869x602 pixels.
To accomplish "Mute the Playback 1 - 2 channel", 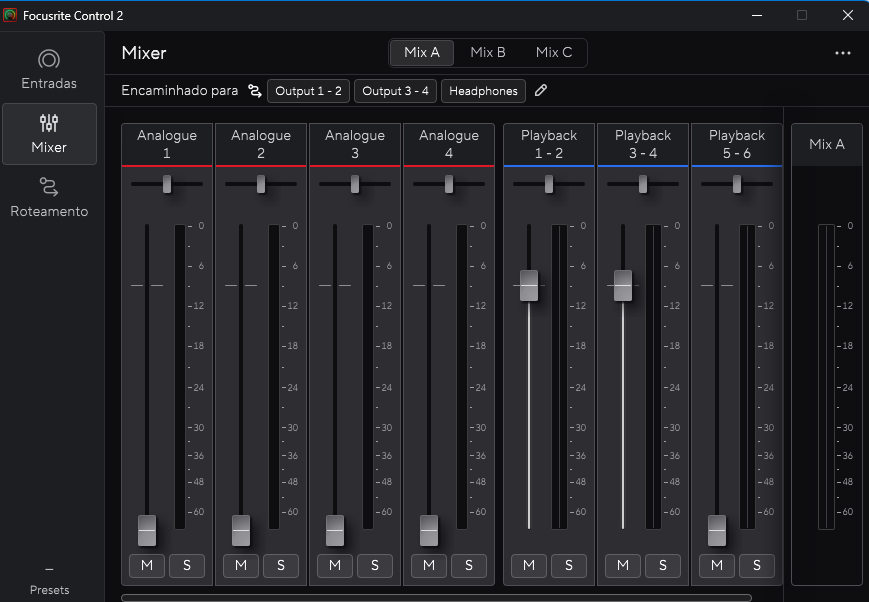I will pyautogui.click(x=529, y=565).
